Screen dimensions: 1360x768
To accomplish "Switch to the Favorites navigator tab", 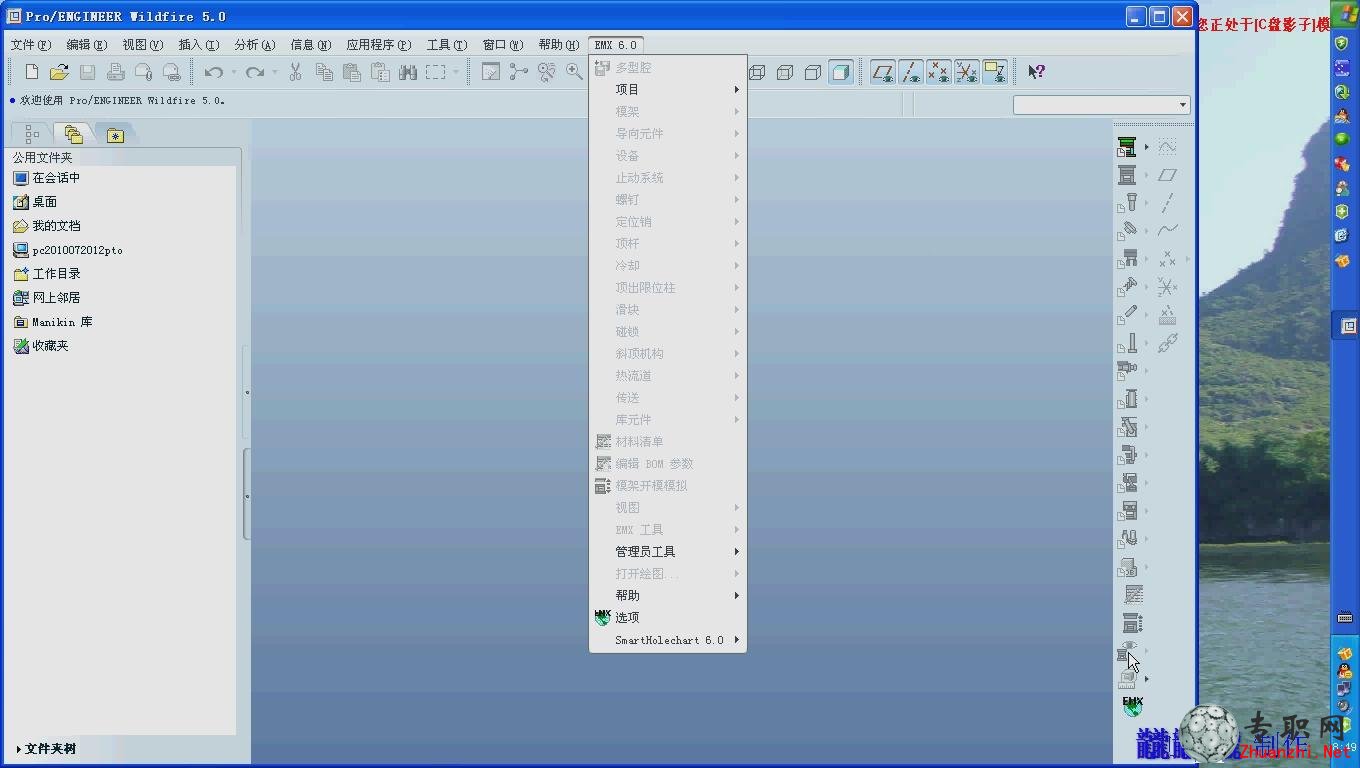I will point(115,135).
